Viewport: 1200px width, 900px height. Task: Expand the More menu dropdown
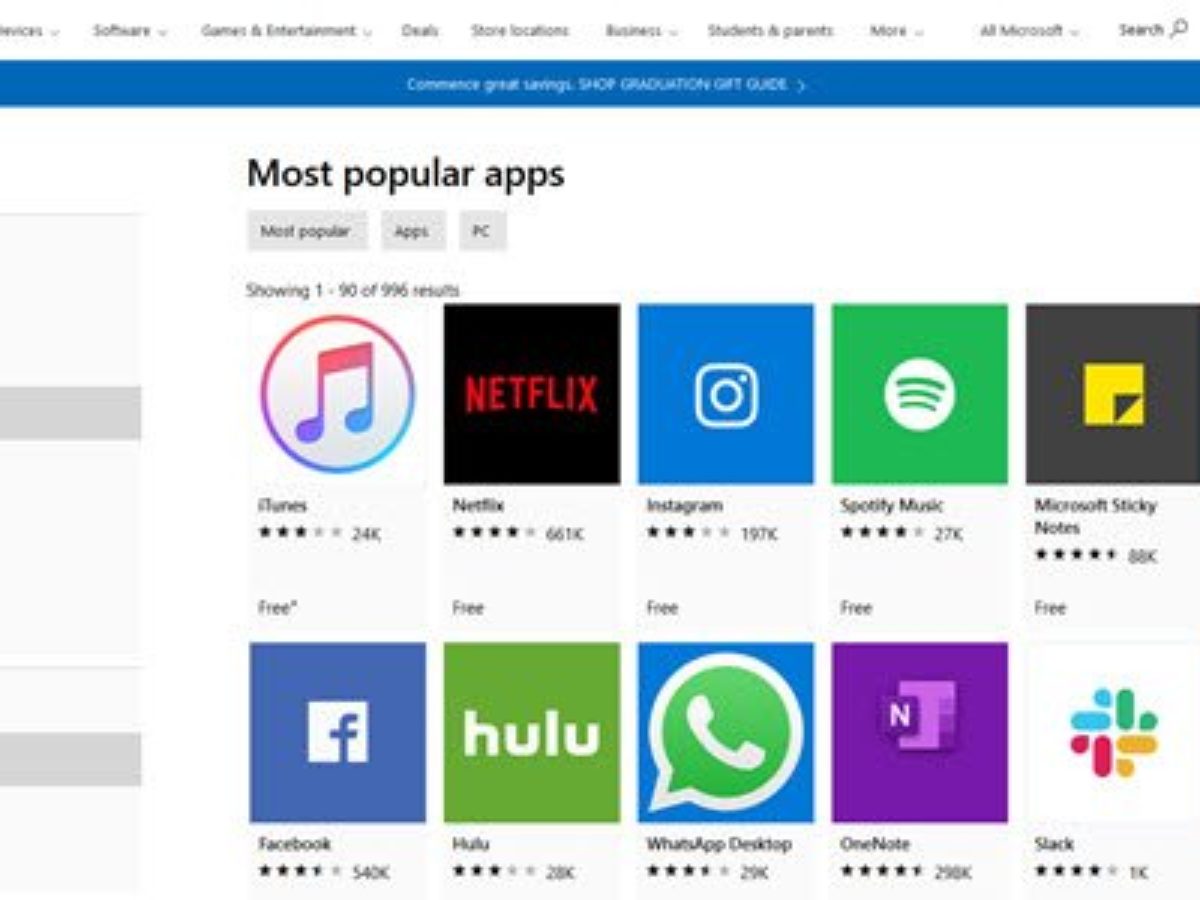click(x=896, y=31)
